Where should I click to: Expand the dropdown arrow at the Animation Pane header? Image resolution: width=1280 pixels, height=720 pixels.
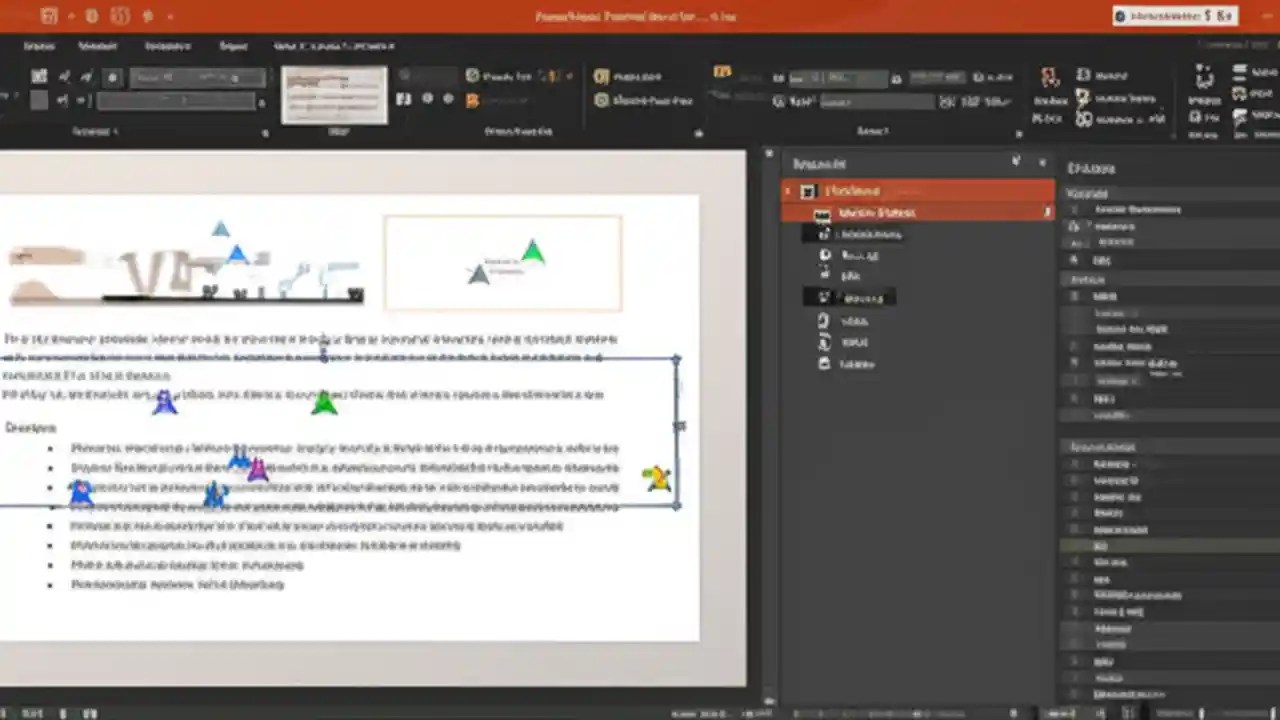(1016, 160)
